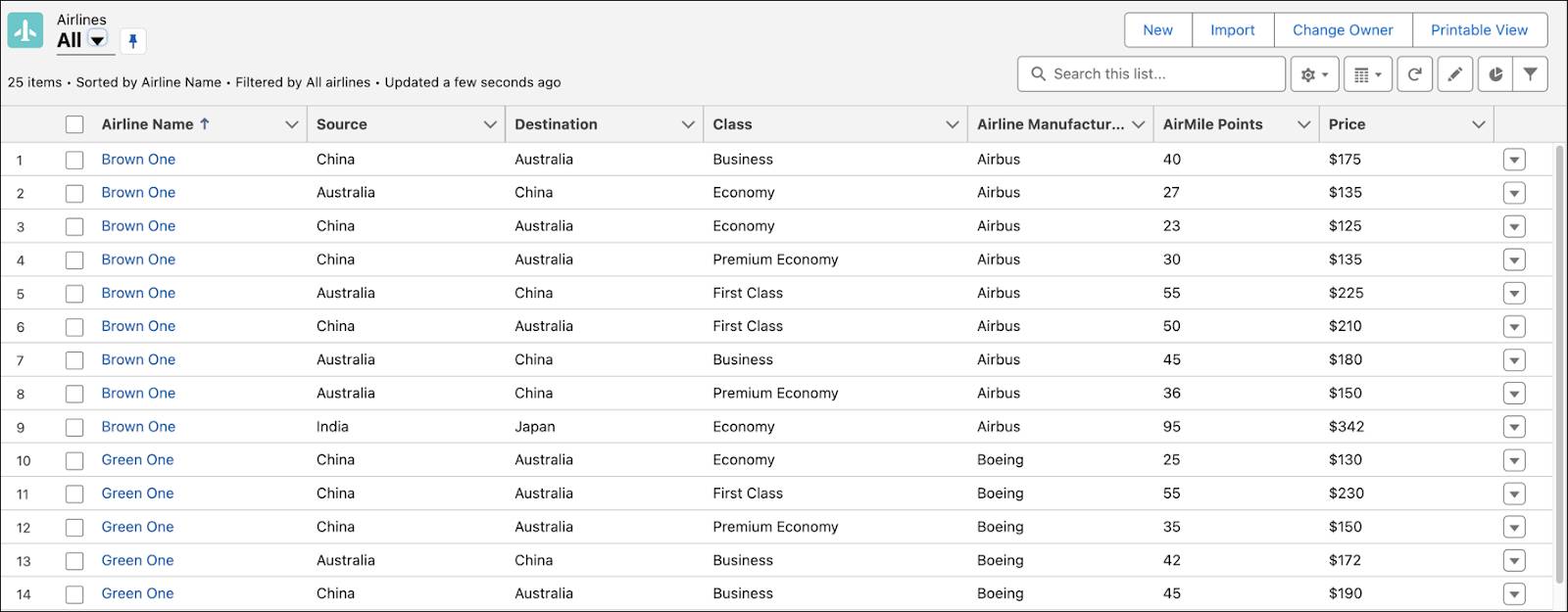This screenshot has height=612, width=1568.
Task: Refresh the airlines list
Action: [1414, 74]
